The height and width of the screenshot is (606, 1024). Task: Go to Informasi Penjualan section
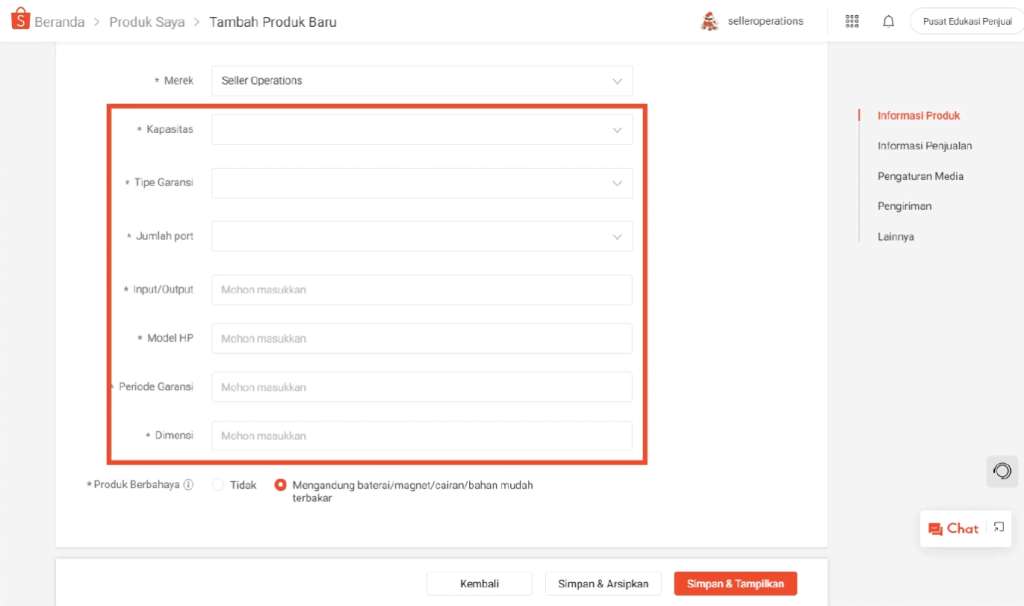(x=925, y=146)
